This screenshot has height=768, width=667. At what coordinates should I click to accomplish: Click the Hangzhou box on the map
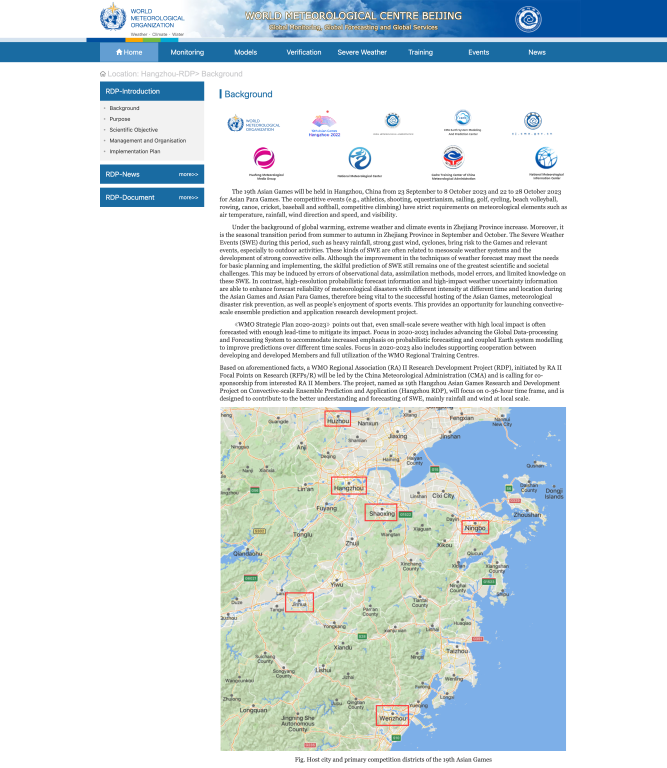[349, 486]
